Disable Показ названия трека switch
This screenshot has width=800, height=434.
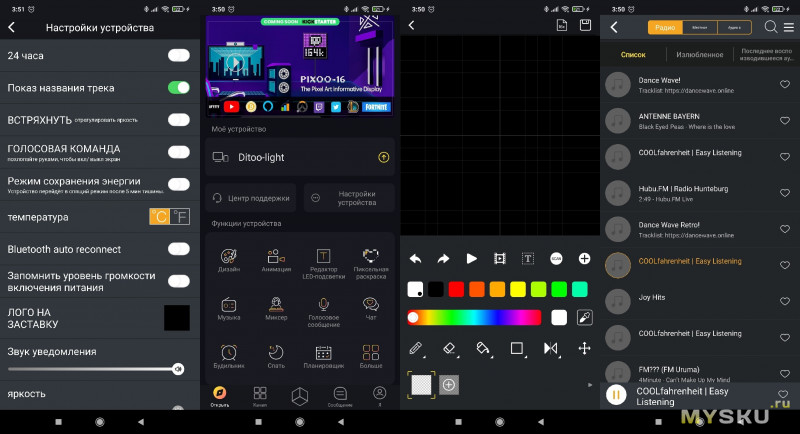[x=179, y=88]
